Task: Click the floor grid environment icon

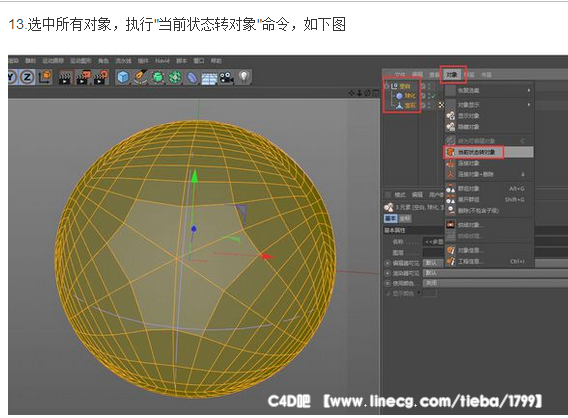Action: [x=209, y=78]
